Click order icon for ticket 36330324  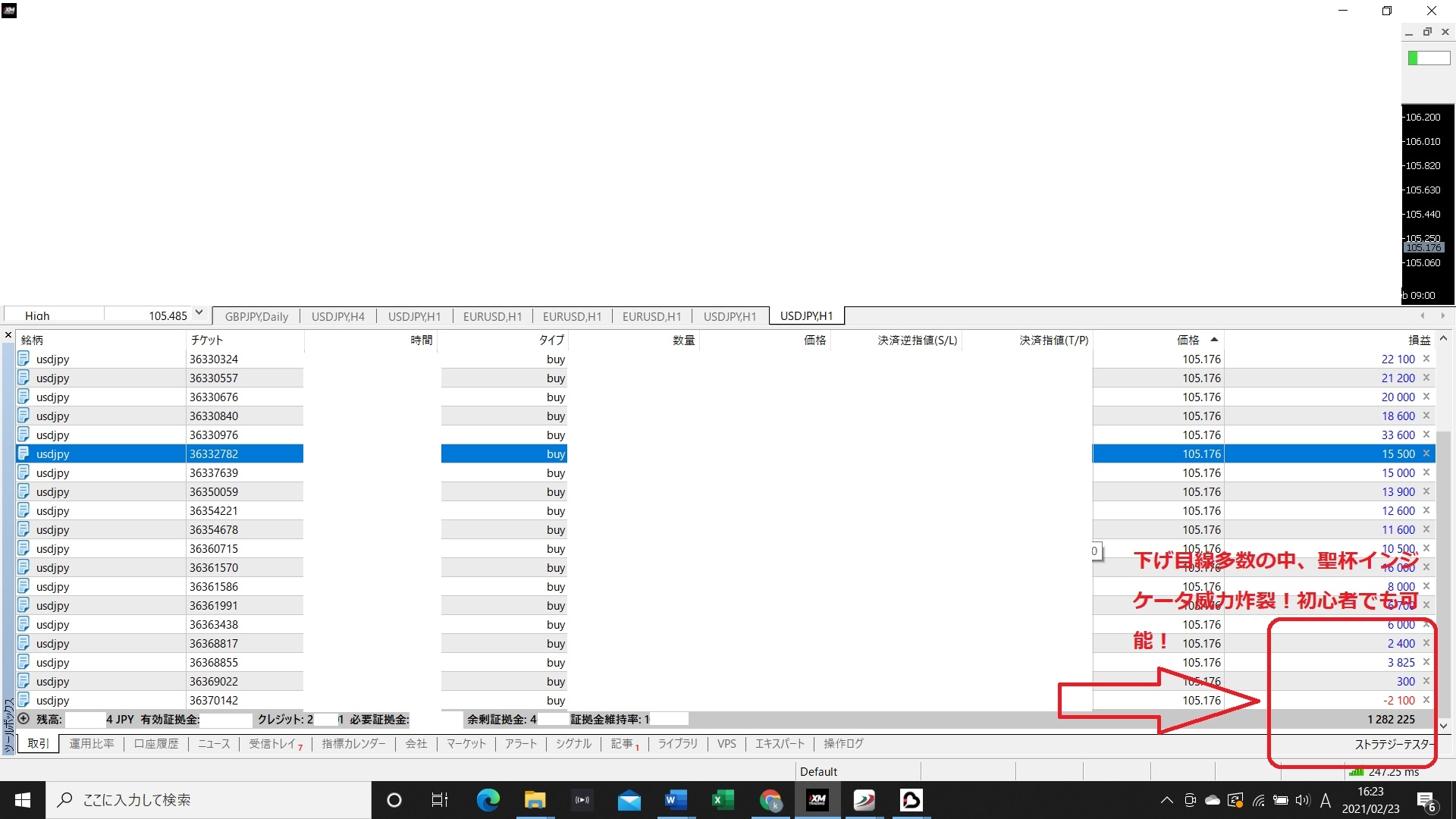pos(24,359)
